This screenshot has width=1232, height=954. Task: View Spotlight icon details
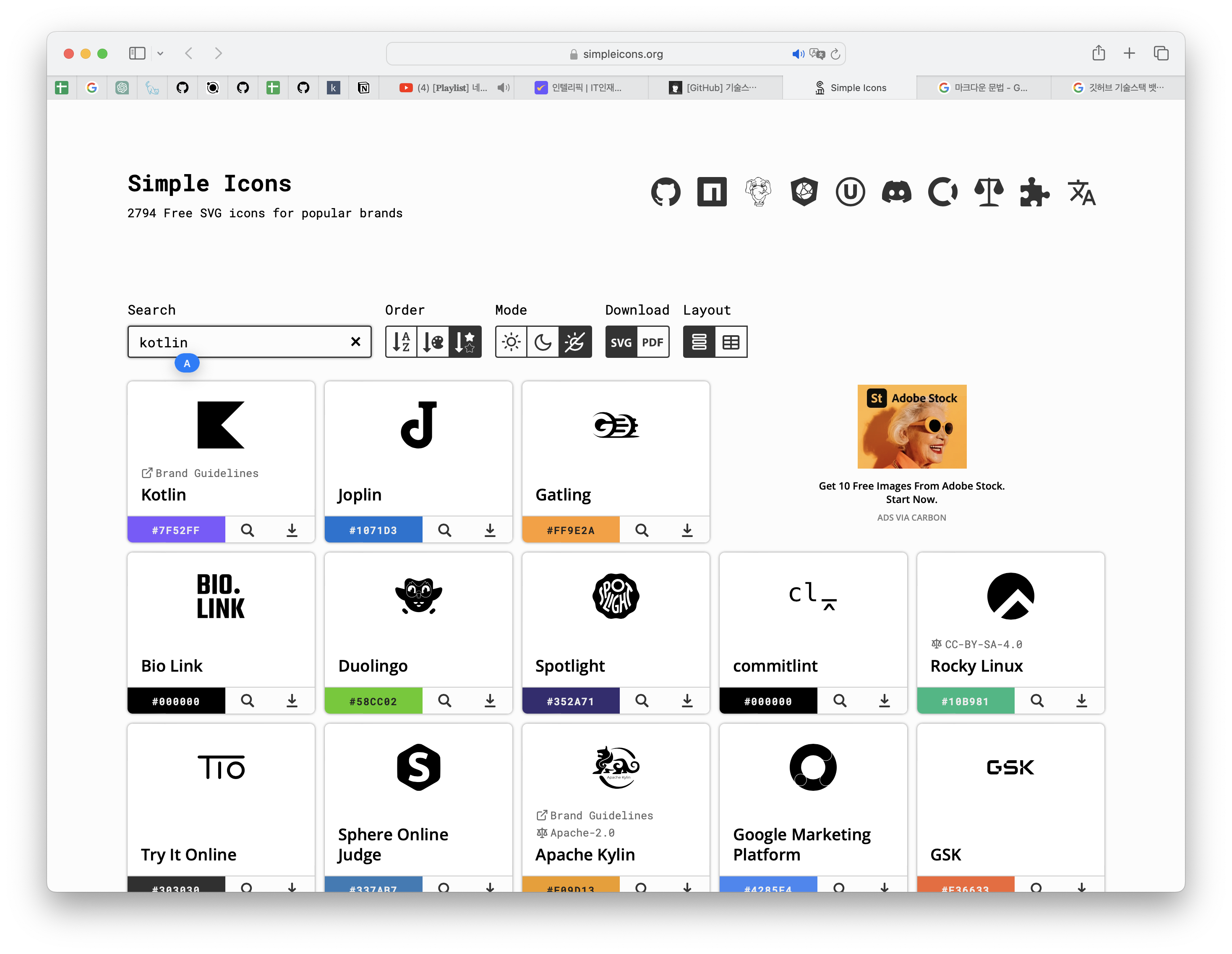642,701
